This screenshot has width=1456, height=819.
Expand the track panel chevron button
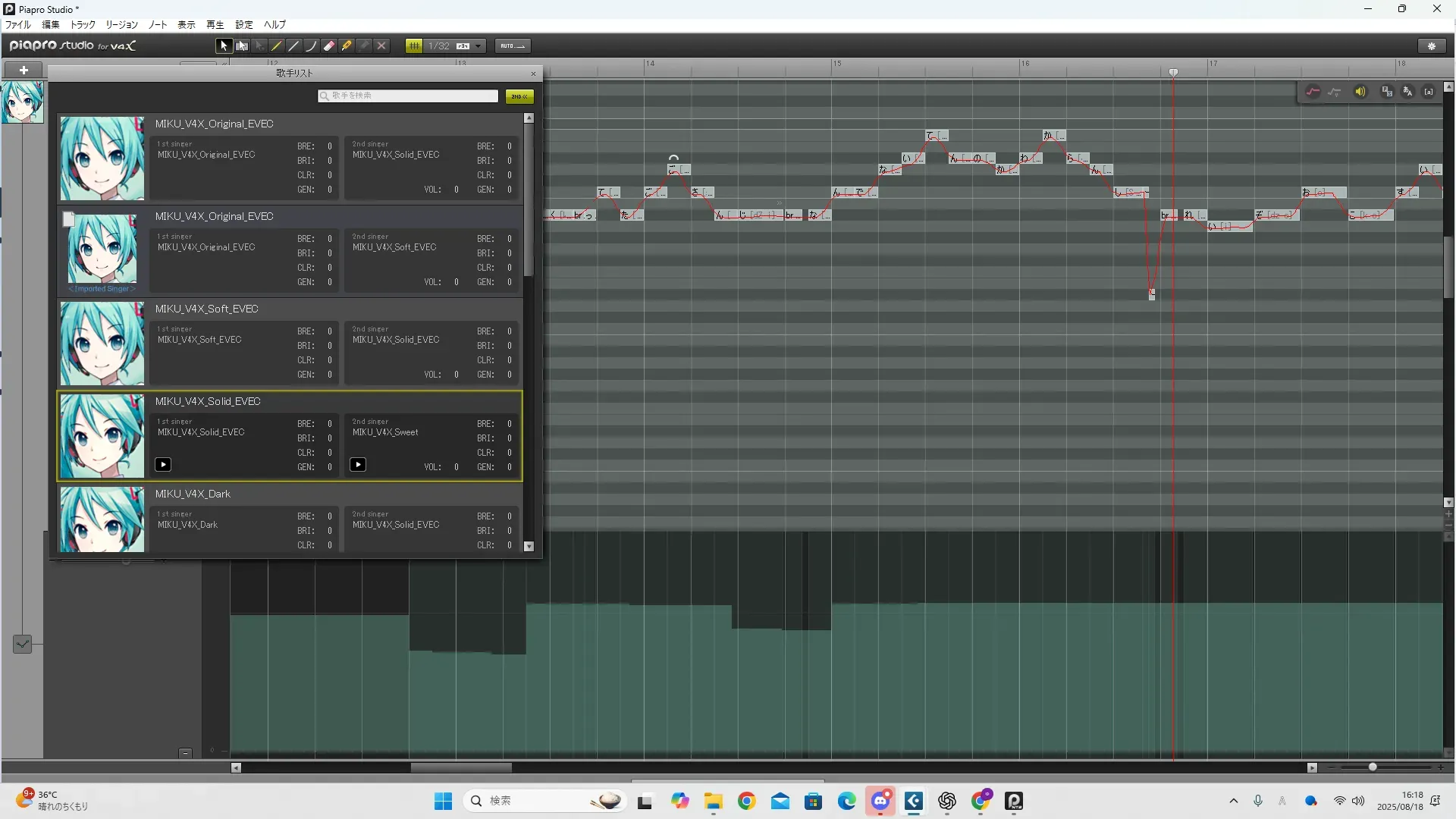[x=22, y=644]
